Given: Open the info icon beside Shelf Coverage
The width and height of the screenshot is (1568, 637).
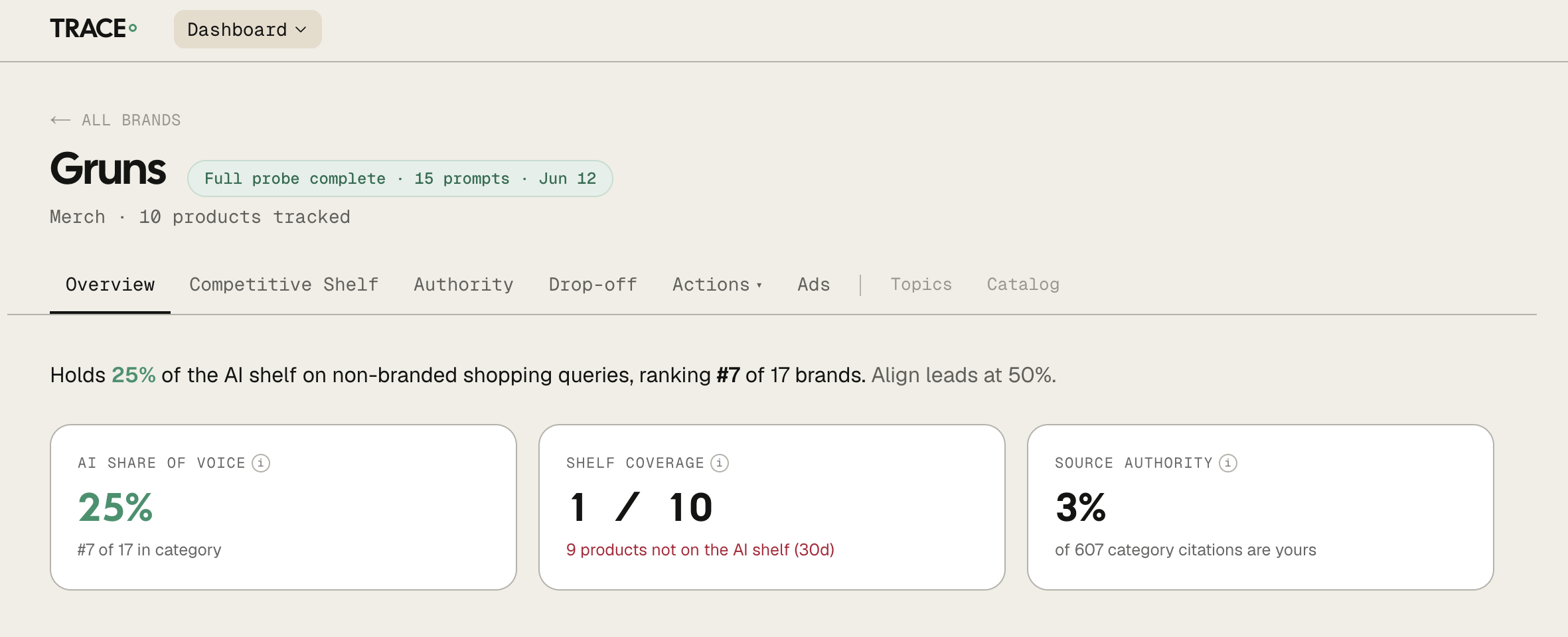Looking at the screenshot, I should pyautogui.click(x=720, y=463).
